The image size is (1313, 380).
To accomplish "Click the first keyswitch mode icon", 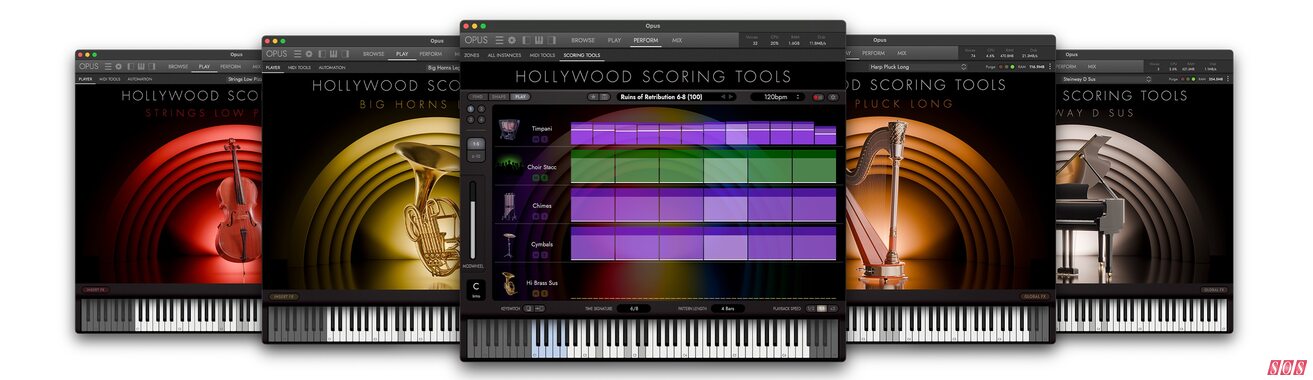I will [x=528, y=308].
